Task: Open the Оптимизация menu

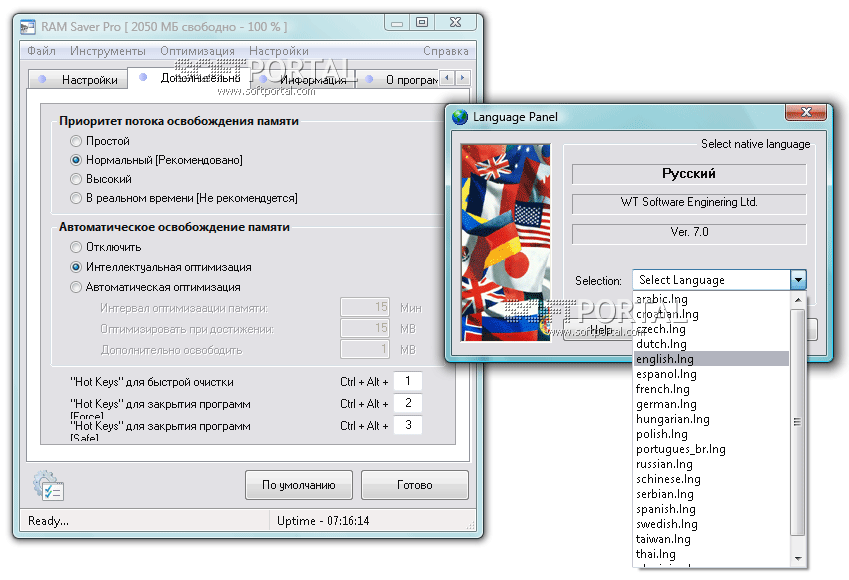Action: [197, 51]
